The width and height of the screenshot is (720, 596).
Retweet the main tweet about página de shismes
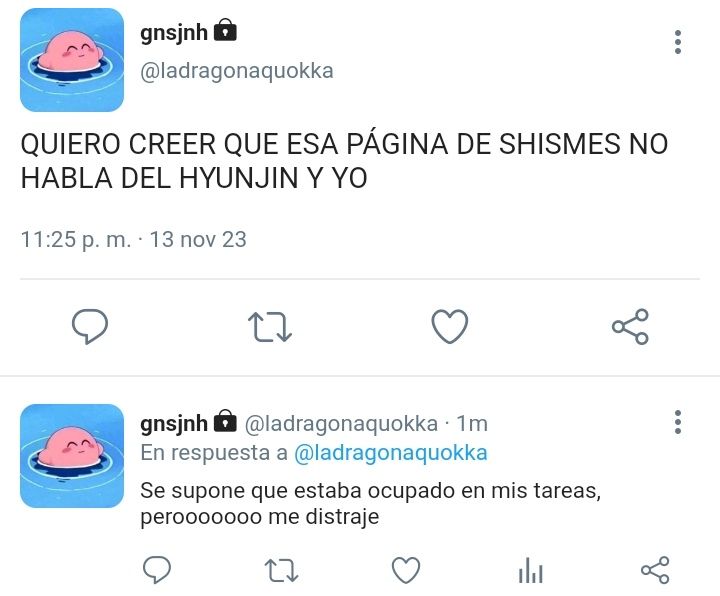pos(270,327)
